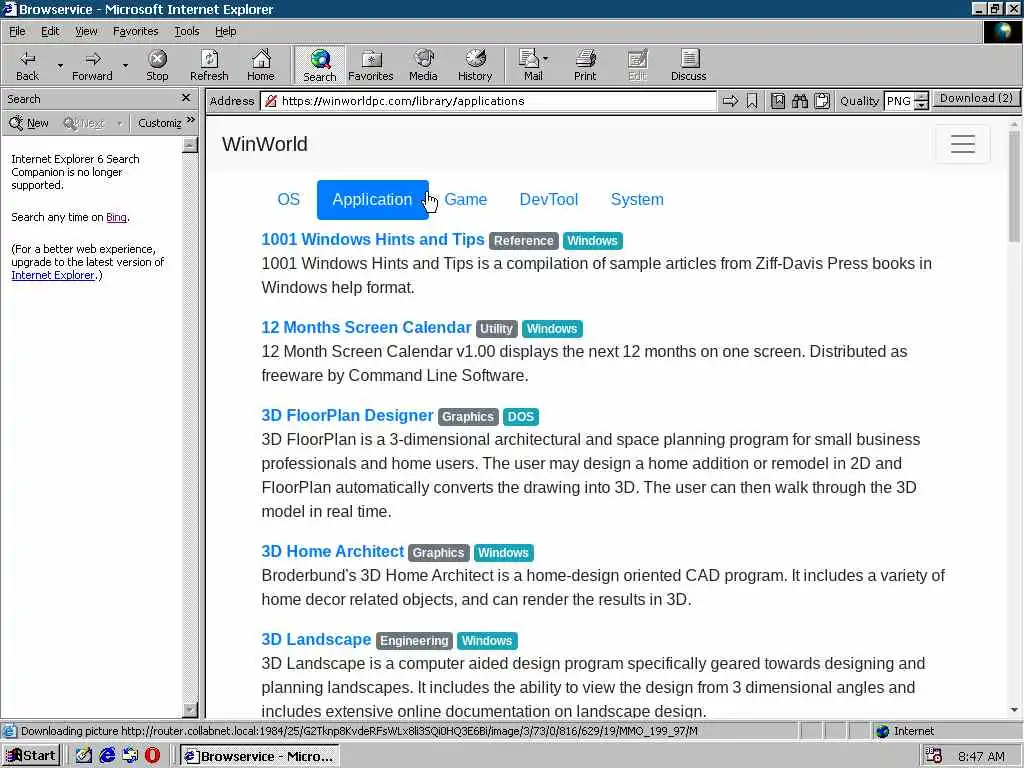Screen dimensions: 1024x768
Task: Open the 1001 Windows Hints and Tips link
Action: (373, 240)
